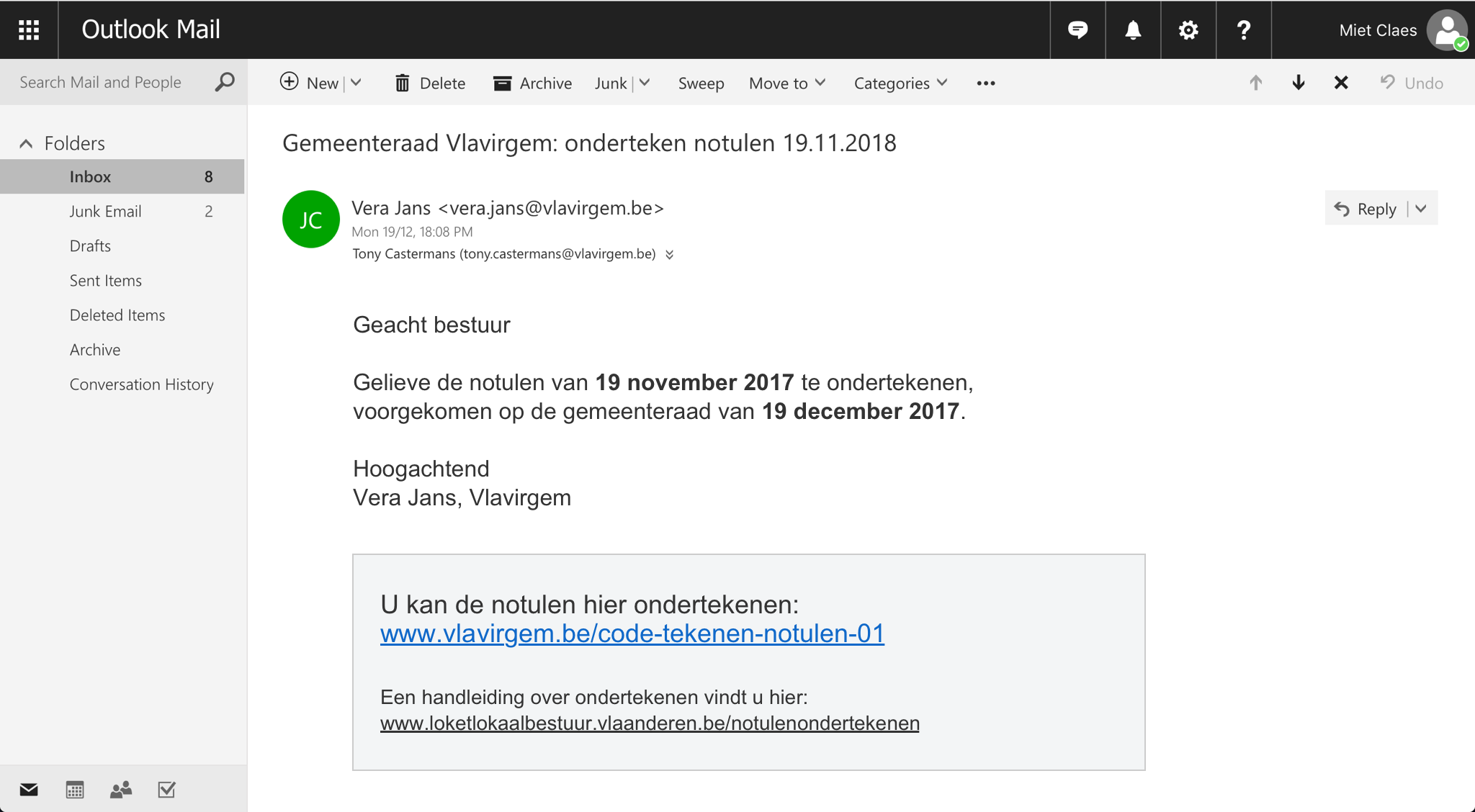Click the notifications bell icon
The image size is (1475, 812).
click(1133, 30)
